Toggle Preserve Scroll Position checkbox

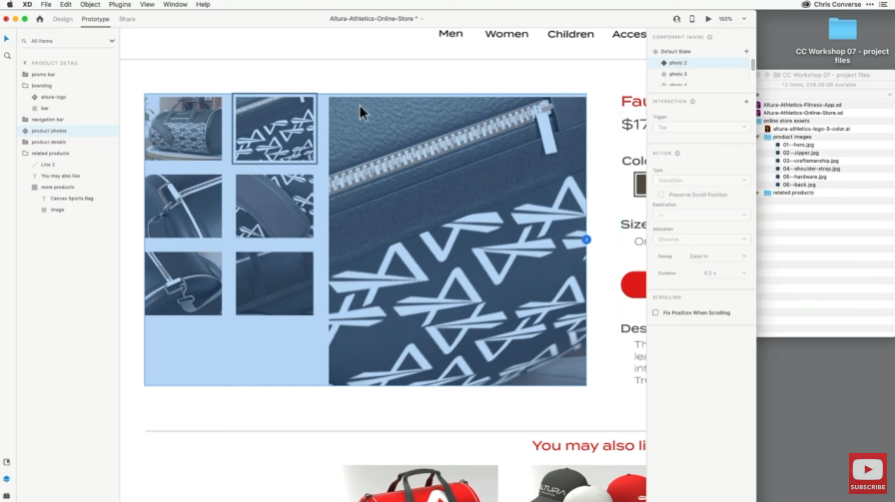coord(661,195)
